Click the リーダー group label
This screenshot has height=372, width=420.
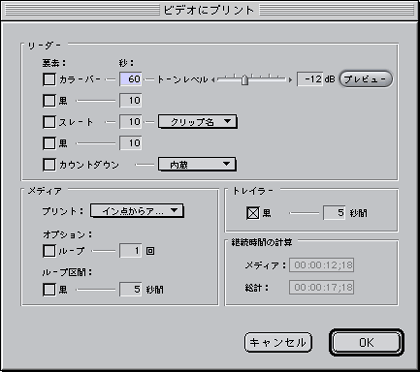(44, 46)
